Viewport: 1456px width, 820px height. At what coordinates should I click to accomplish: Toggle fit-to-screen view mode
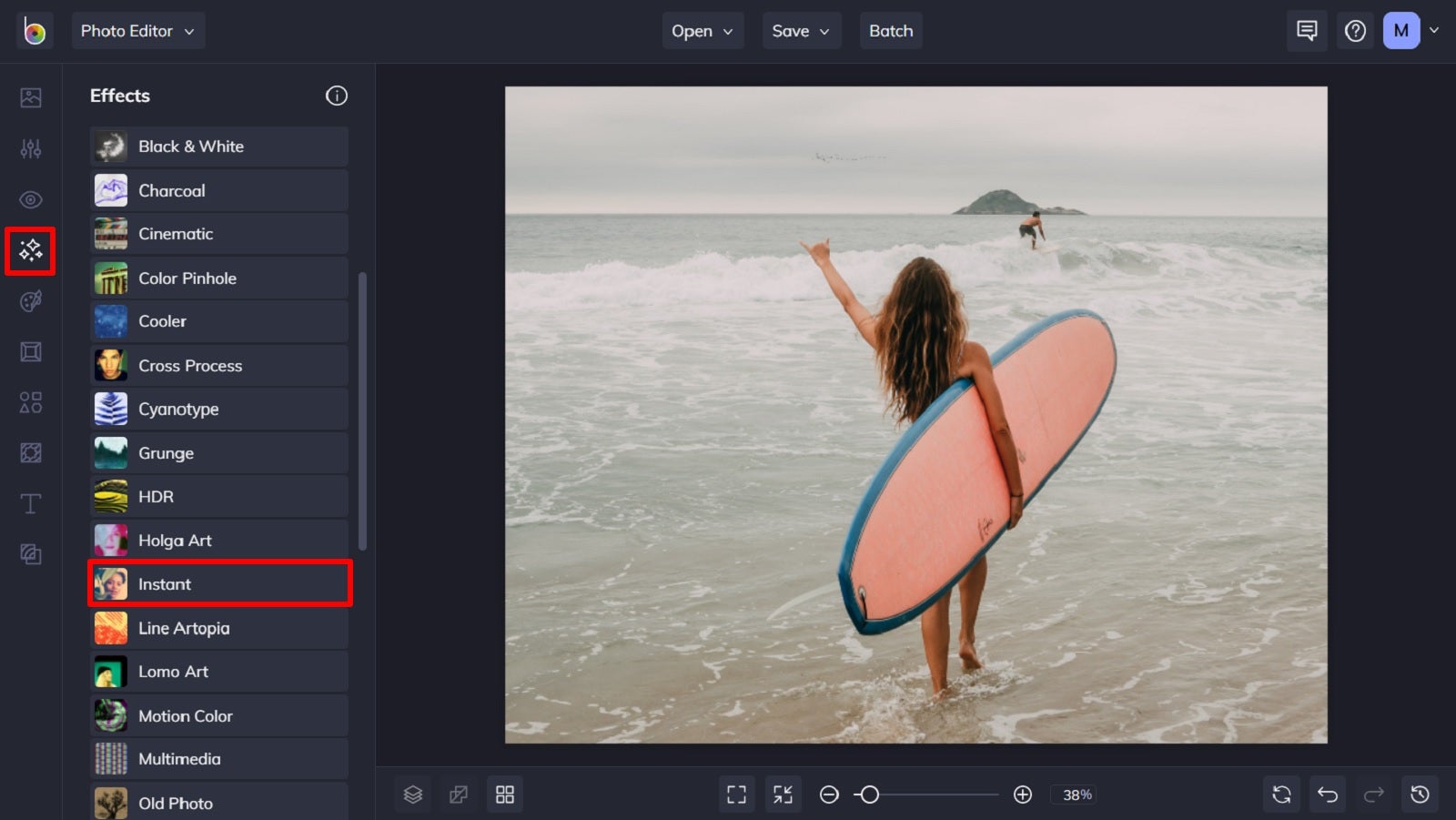point(782,794)
